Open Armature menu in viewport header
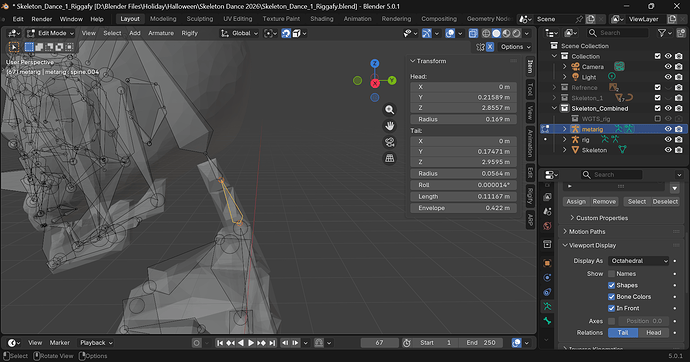Screen dimensions: 690x362 (161, 33)
